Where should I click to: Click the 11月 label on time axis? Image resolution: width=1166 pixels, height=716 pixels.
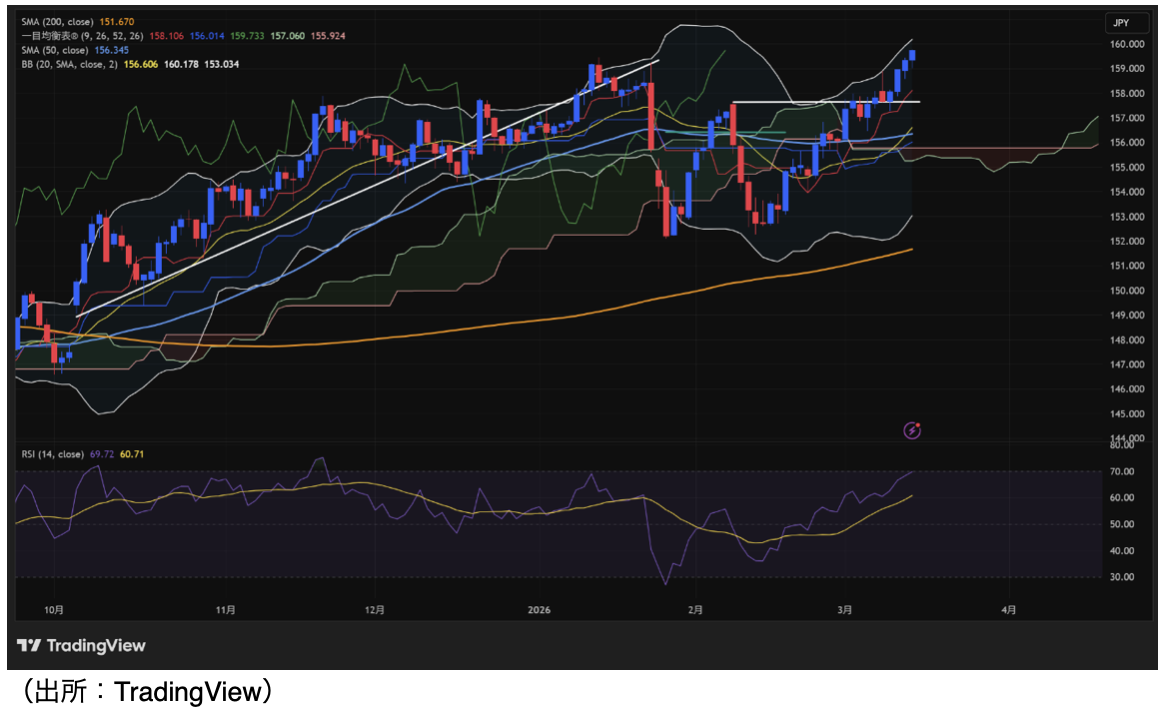coord(226,609)
